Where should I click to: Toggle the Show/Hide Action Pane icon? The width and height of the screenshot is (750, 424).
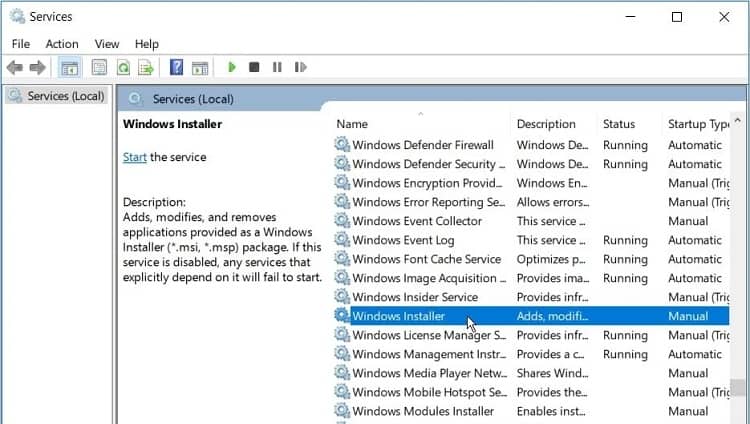[x=200, y=67]
